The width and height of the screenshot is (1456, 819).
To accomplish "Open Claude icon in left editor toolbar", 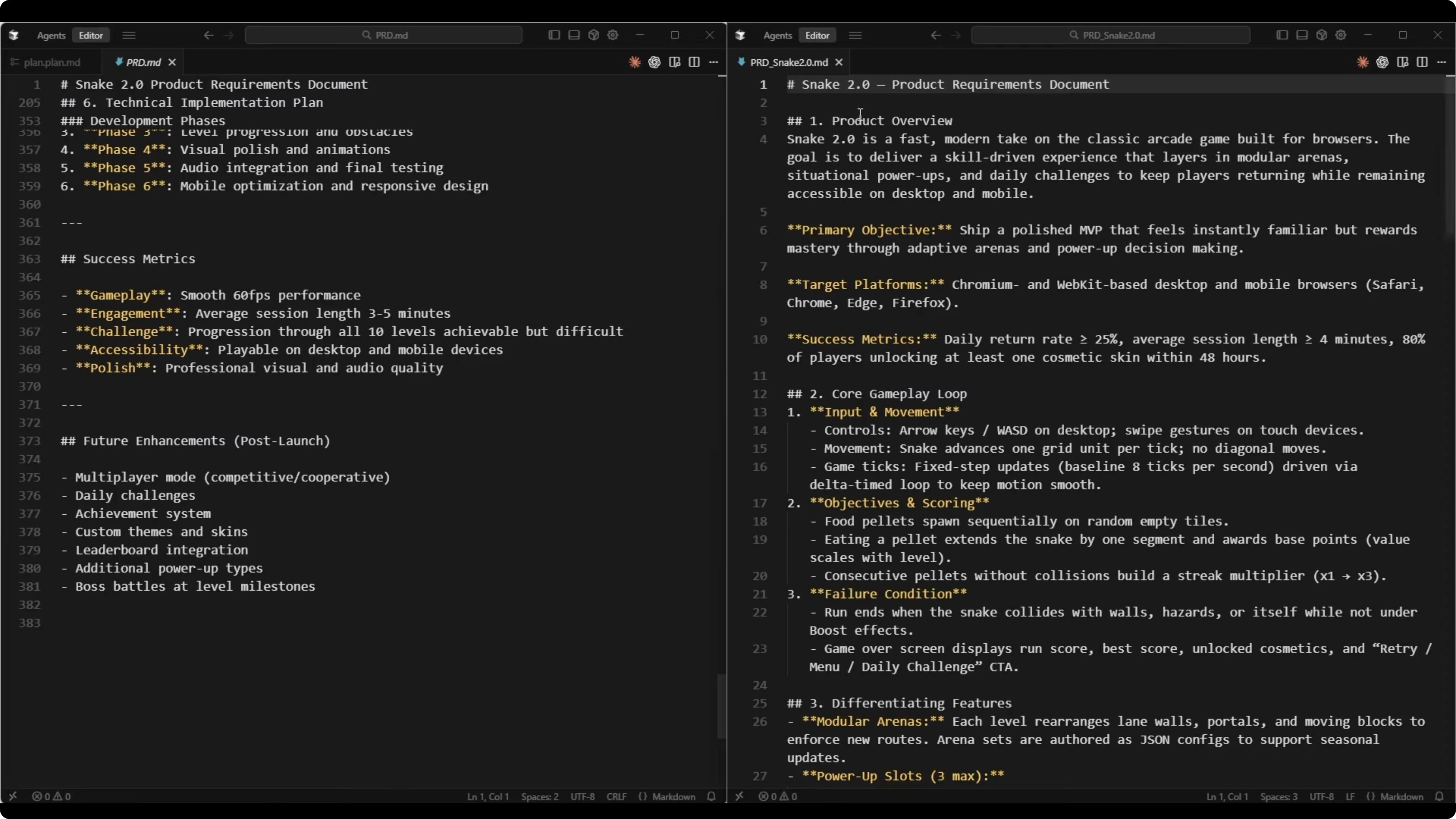I will (634, 62).
